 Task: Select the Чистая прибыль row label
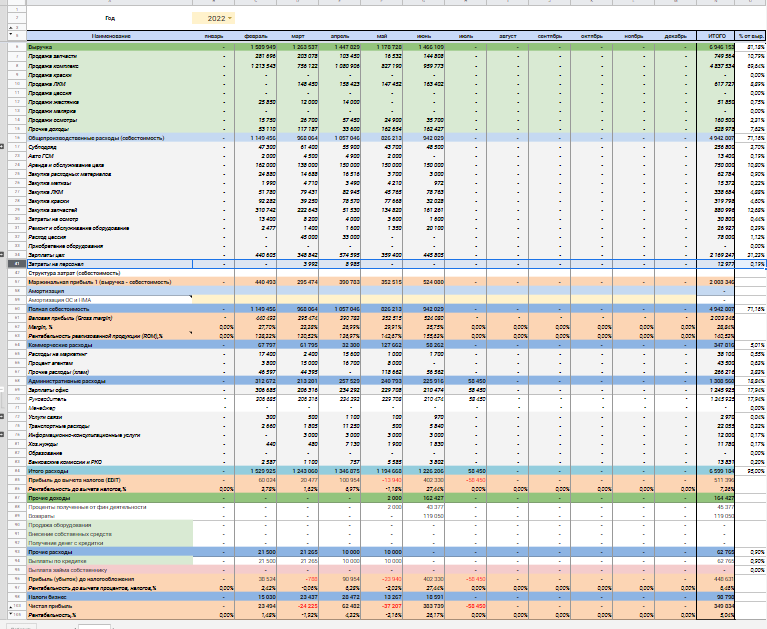[x=110, y=606]
